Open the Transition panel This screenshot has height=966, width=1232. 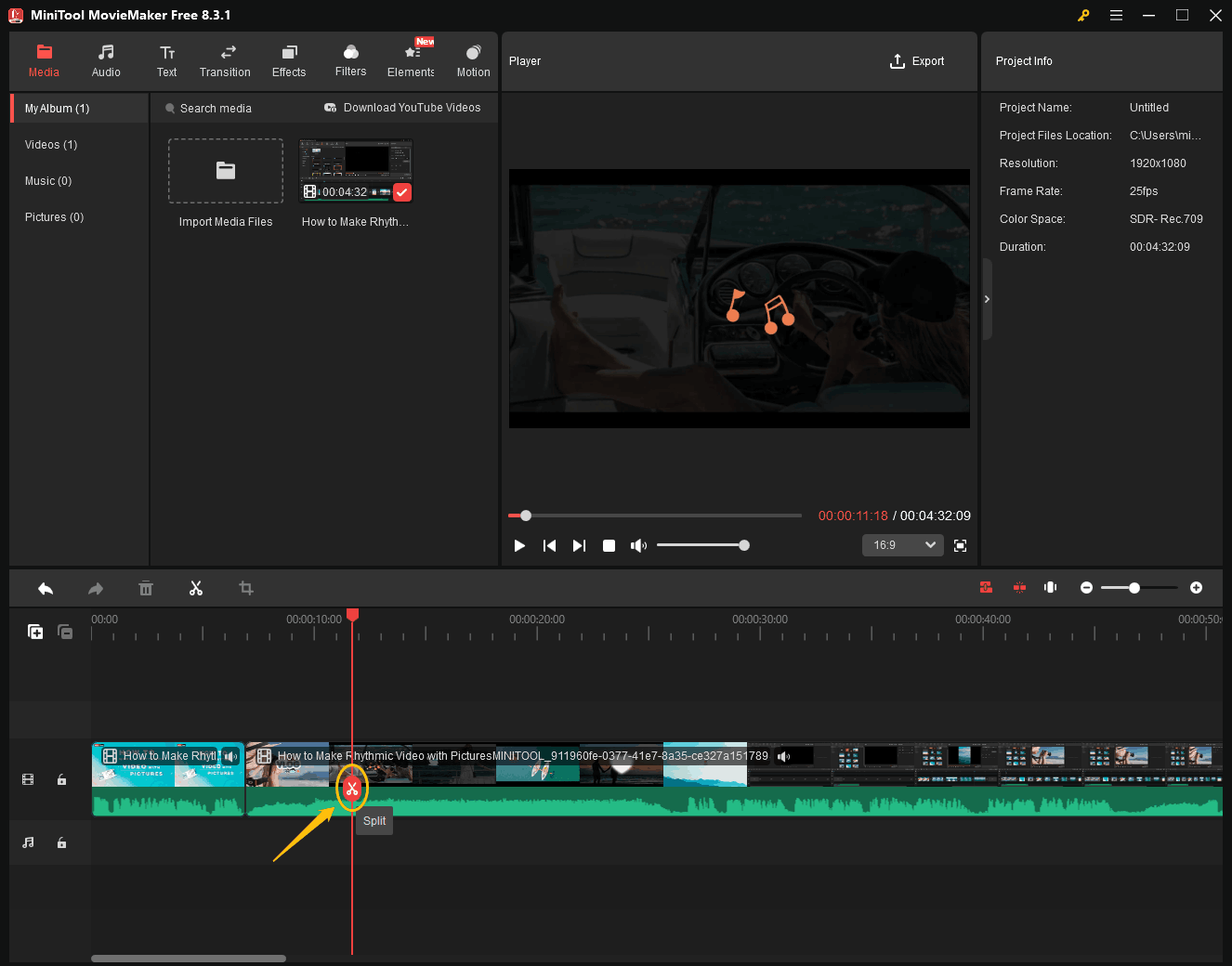[x=225, y=60]
